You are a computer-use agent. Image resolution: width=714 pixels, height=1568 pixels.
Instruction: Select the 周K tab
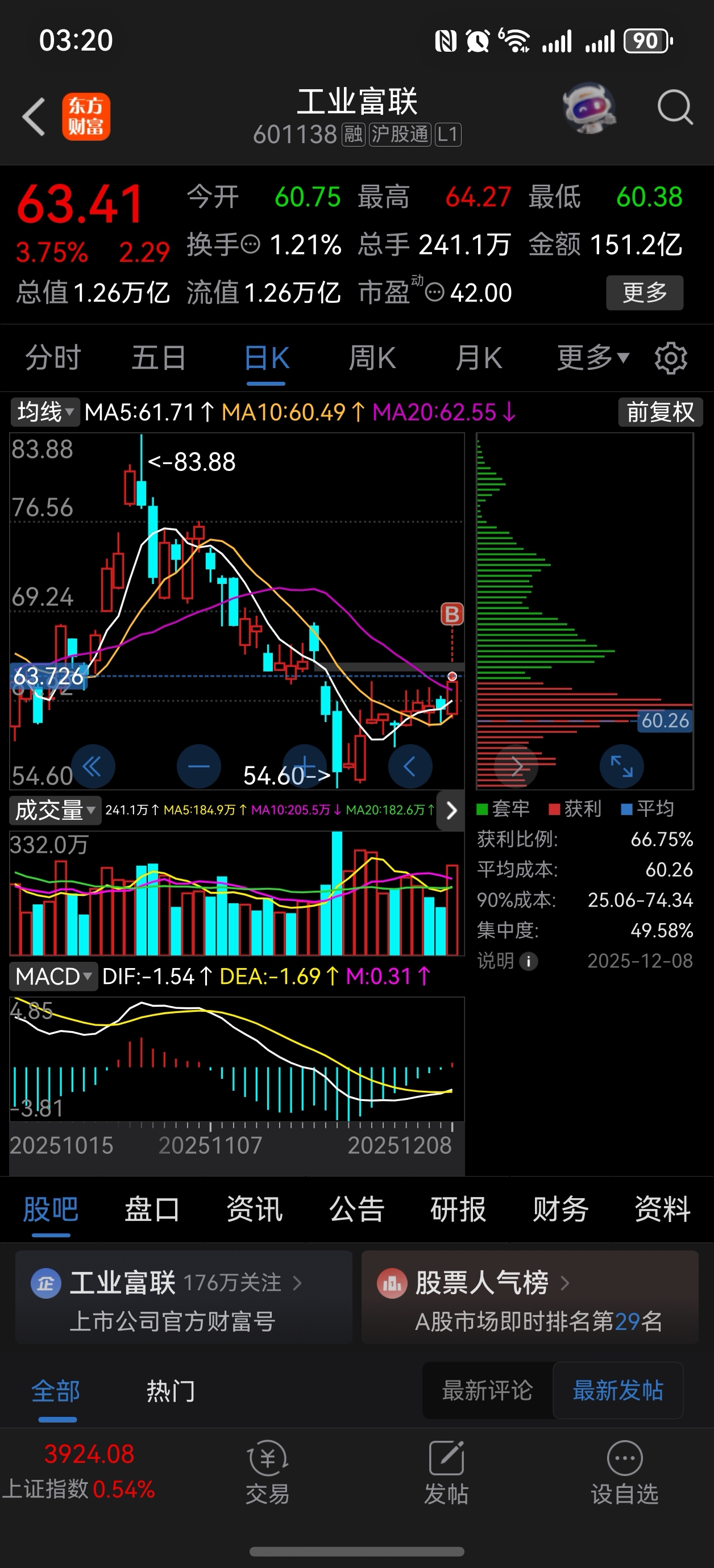tap(372, 358)
